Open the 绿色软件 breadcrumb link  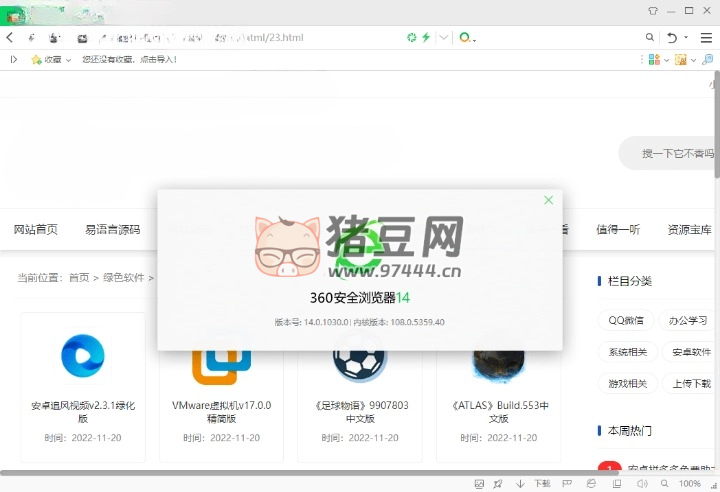[x=124, y=277]
